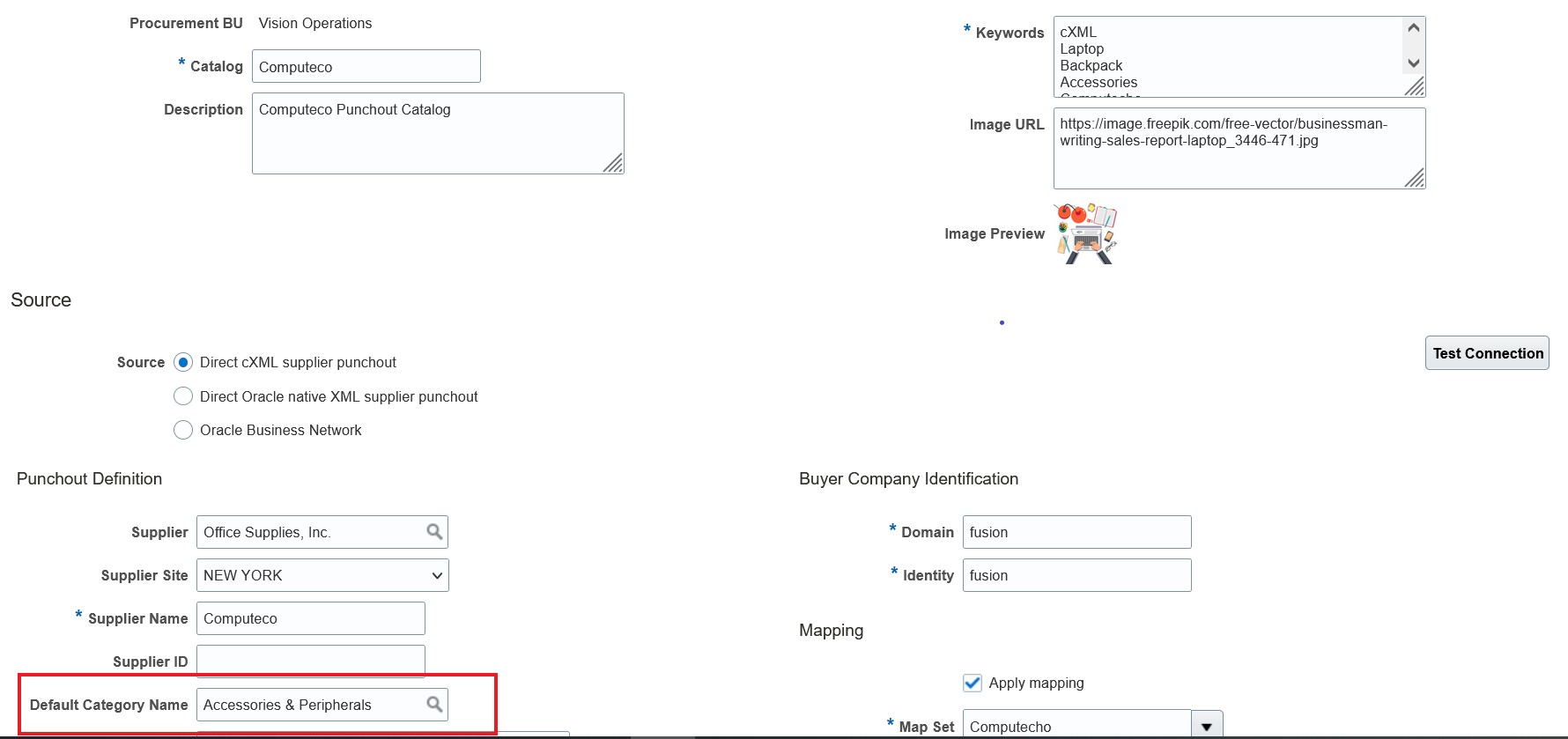This screenshot has height=739, width=1568.
Task: Select Direct cXML supplier punchout option
Action: (183, 362)
